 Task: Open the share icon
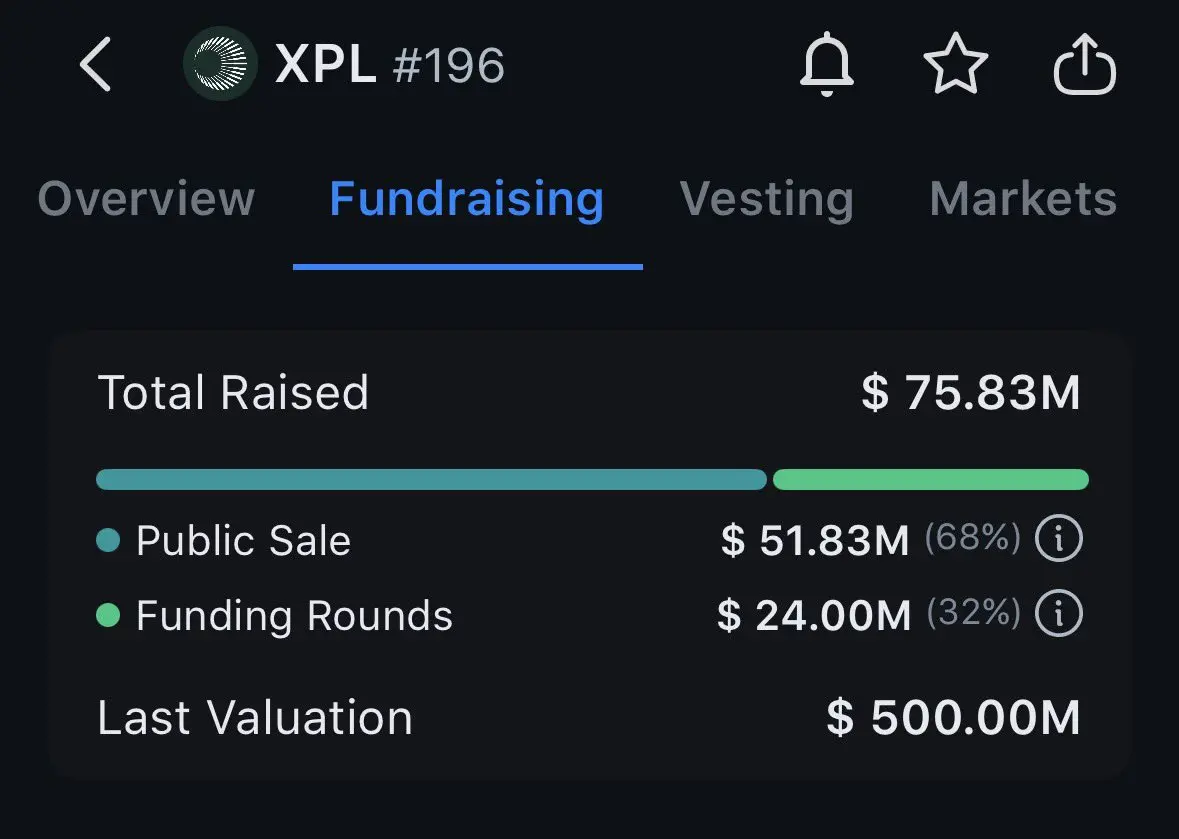[1085, 65]
